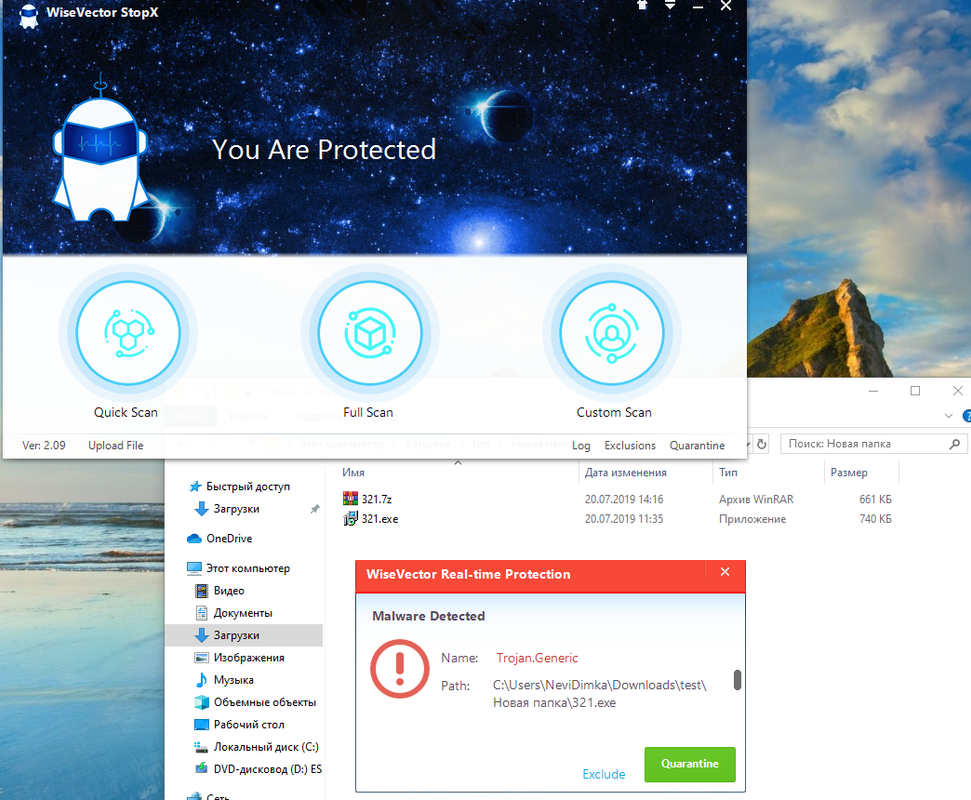971x800 pixels.
Task: Open Локальный диск (C:)
Action: (266, 747)
